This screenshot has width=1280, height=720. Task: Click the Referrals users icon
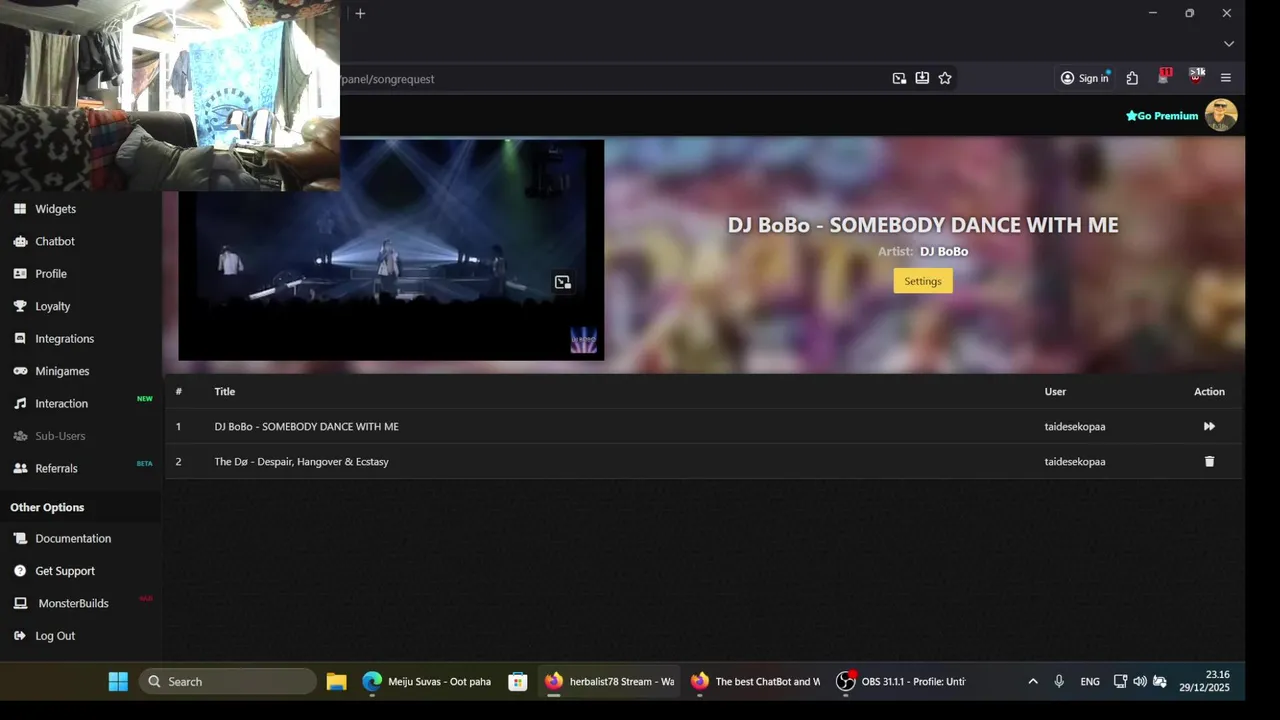pyautogui.click(x=20, y=468)
